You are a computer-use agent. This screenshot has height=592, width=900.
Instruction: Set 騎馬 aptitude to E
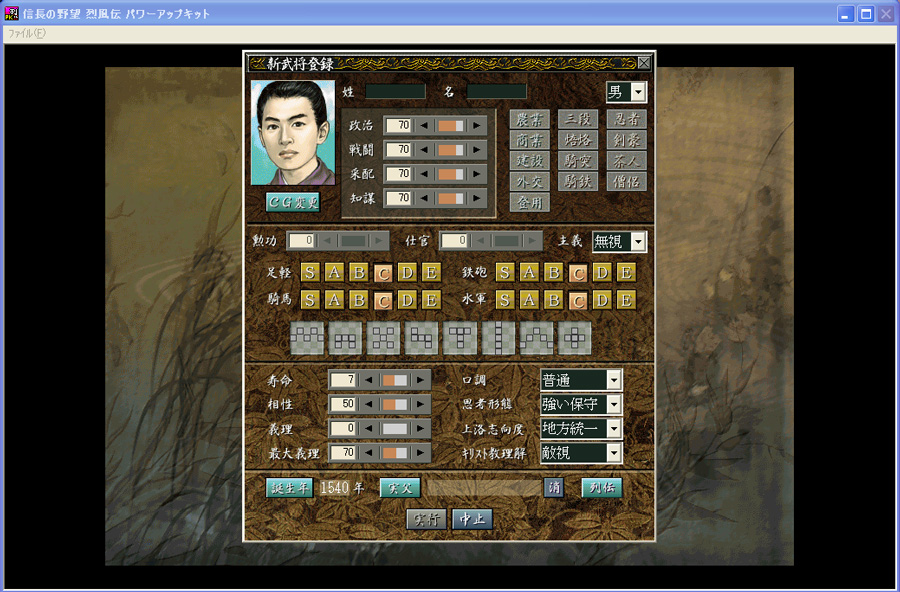click(x=430, y=300)
